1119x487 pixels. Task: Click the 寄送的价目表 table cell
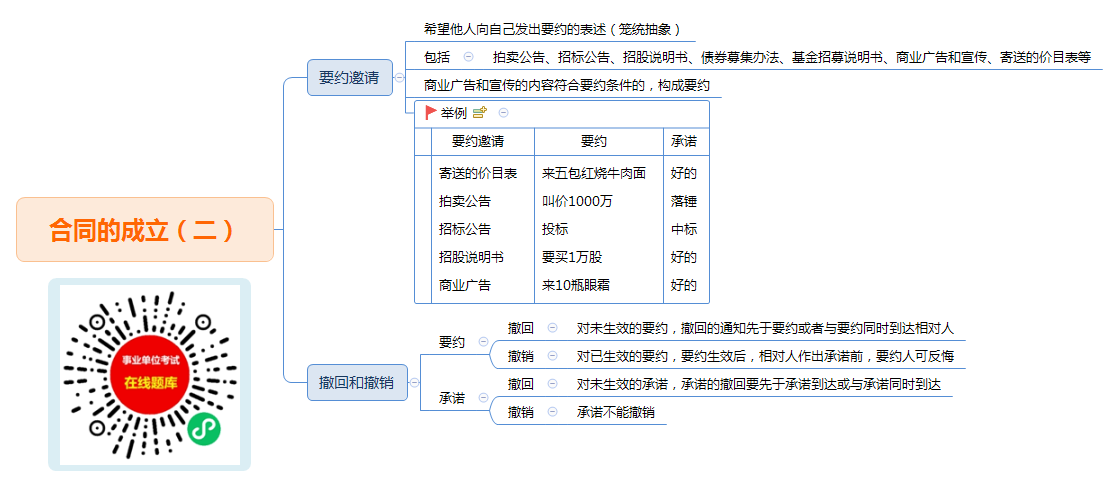click(x=478, y=173)
